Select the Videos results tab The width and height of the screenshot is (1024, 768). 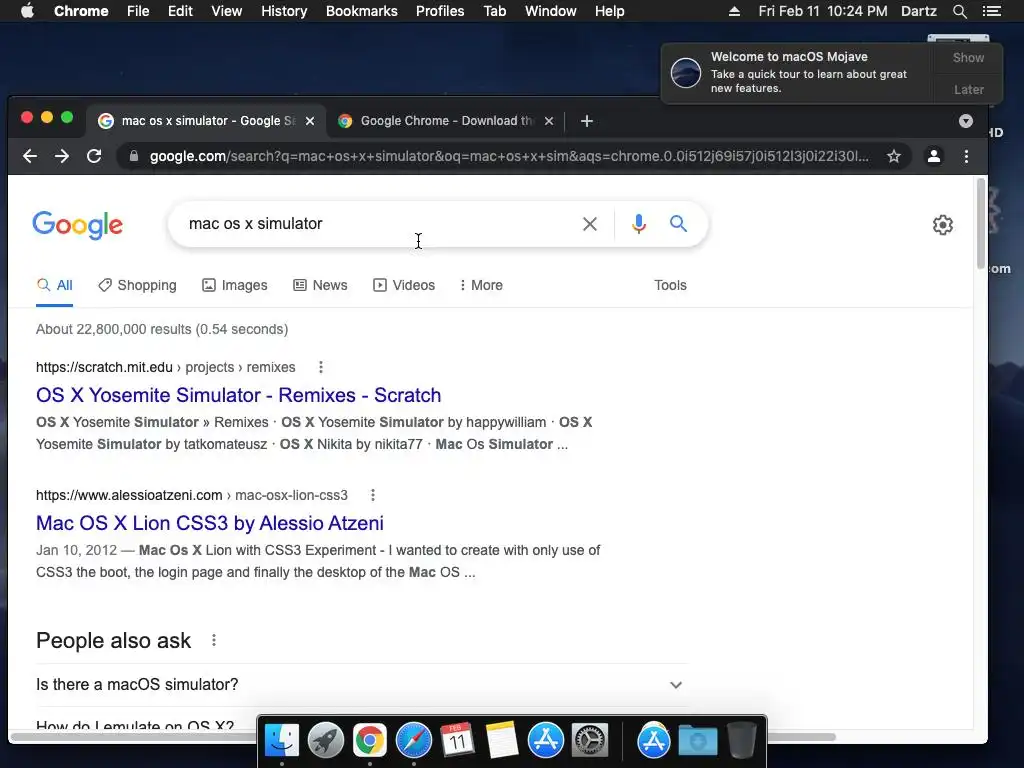click(x=404, y=285)
